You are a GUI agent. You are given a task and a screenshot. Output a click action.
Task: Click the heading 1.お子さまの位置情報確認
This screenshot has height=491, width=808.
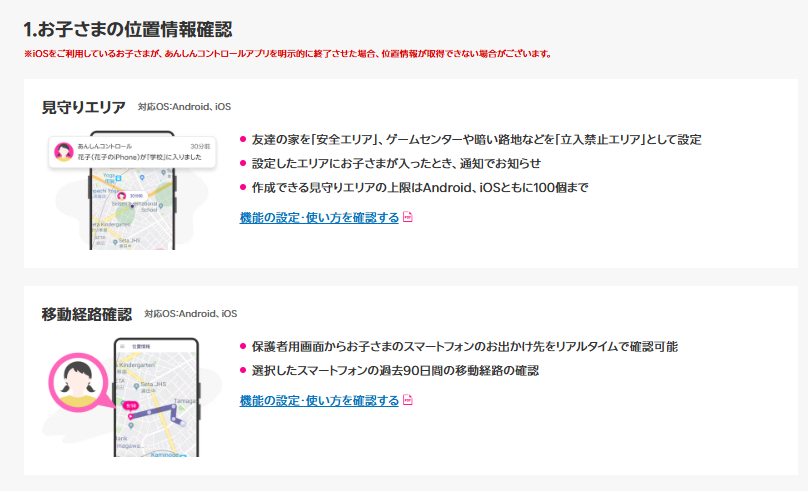128,30
